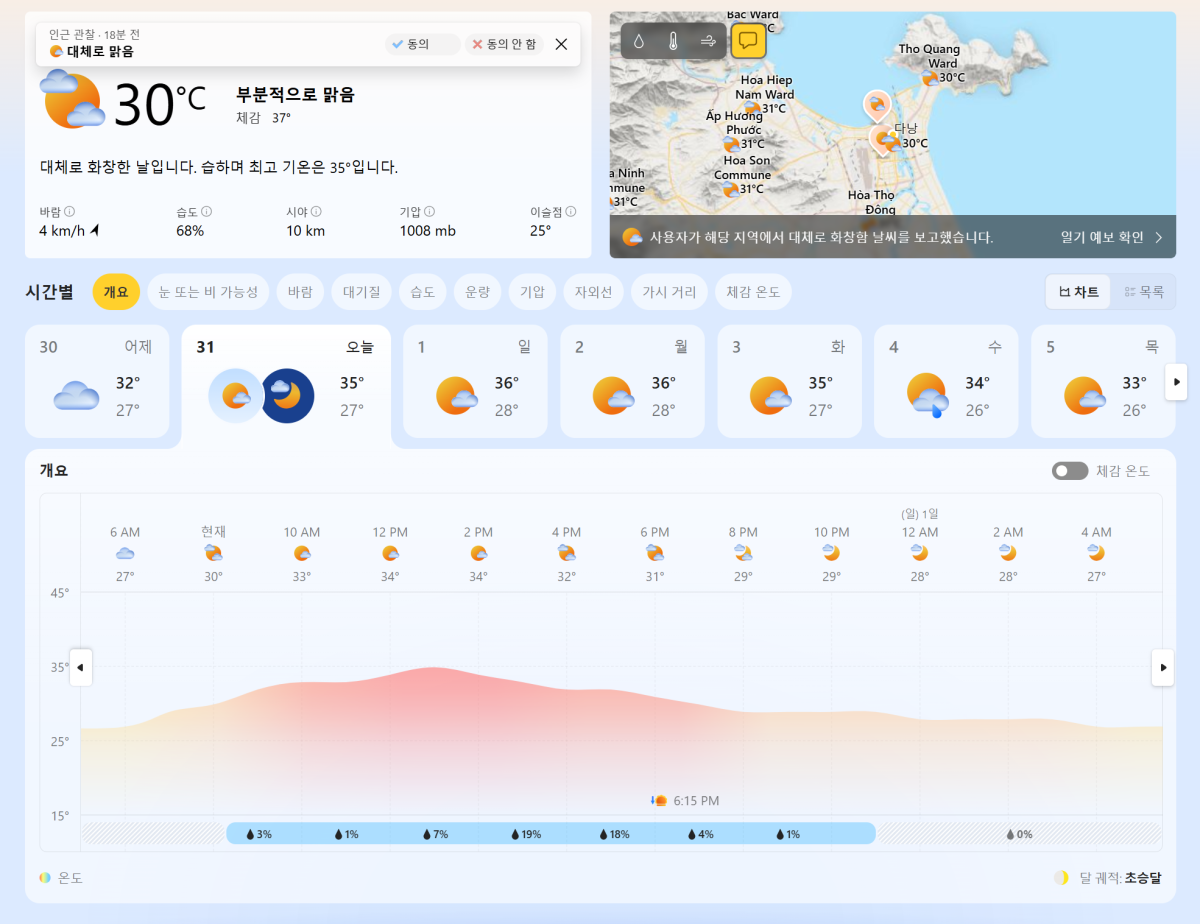The image size is (1200, 924).
Task: Select the 자외선 tab
Action: pyautogui.click(x=593, y=292)
